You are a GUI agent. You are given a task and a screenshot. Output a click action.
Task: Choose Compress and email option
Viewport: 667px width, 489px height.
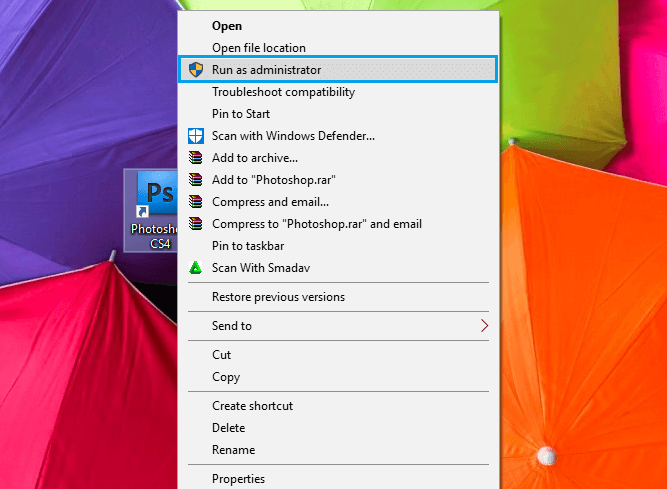pos(338,202)
